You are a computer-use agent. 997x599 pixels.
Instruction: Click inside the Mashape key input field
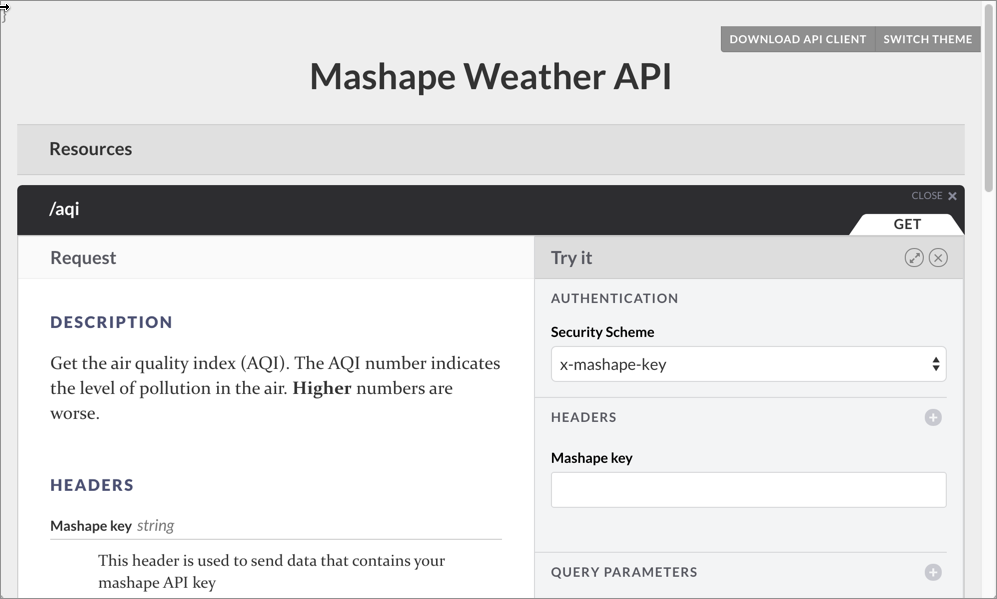pos(747,489)
